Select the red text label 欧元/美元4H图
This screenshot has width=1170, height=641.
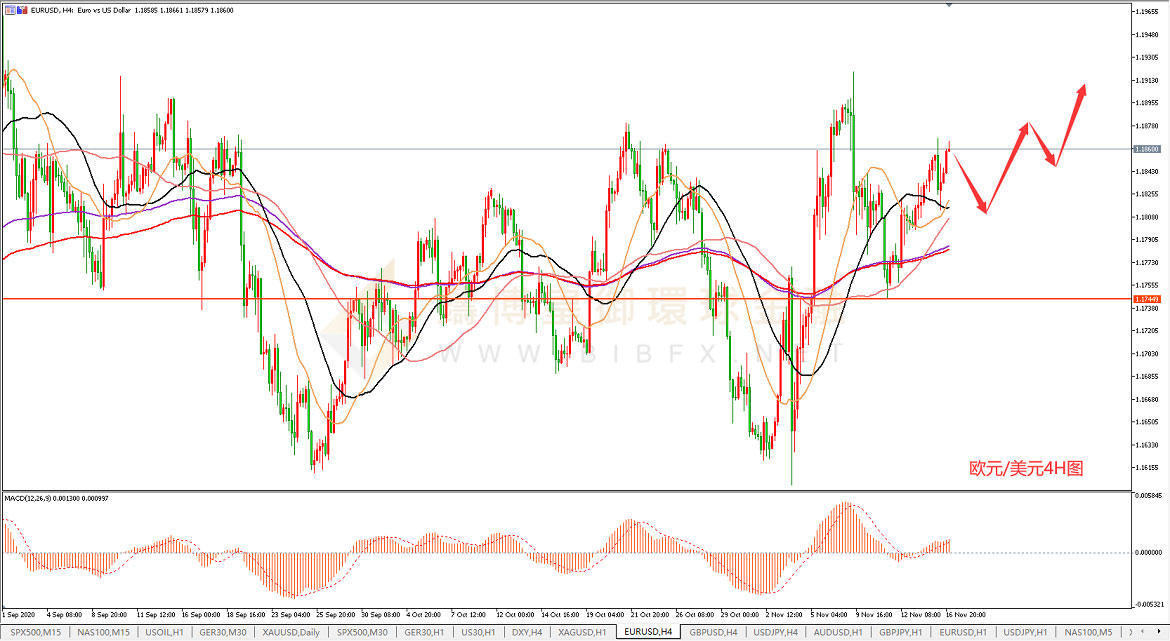(x=1026, y=468)
